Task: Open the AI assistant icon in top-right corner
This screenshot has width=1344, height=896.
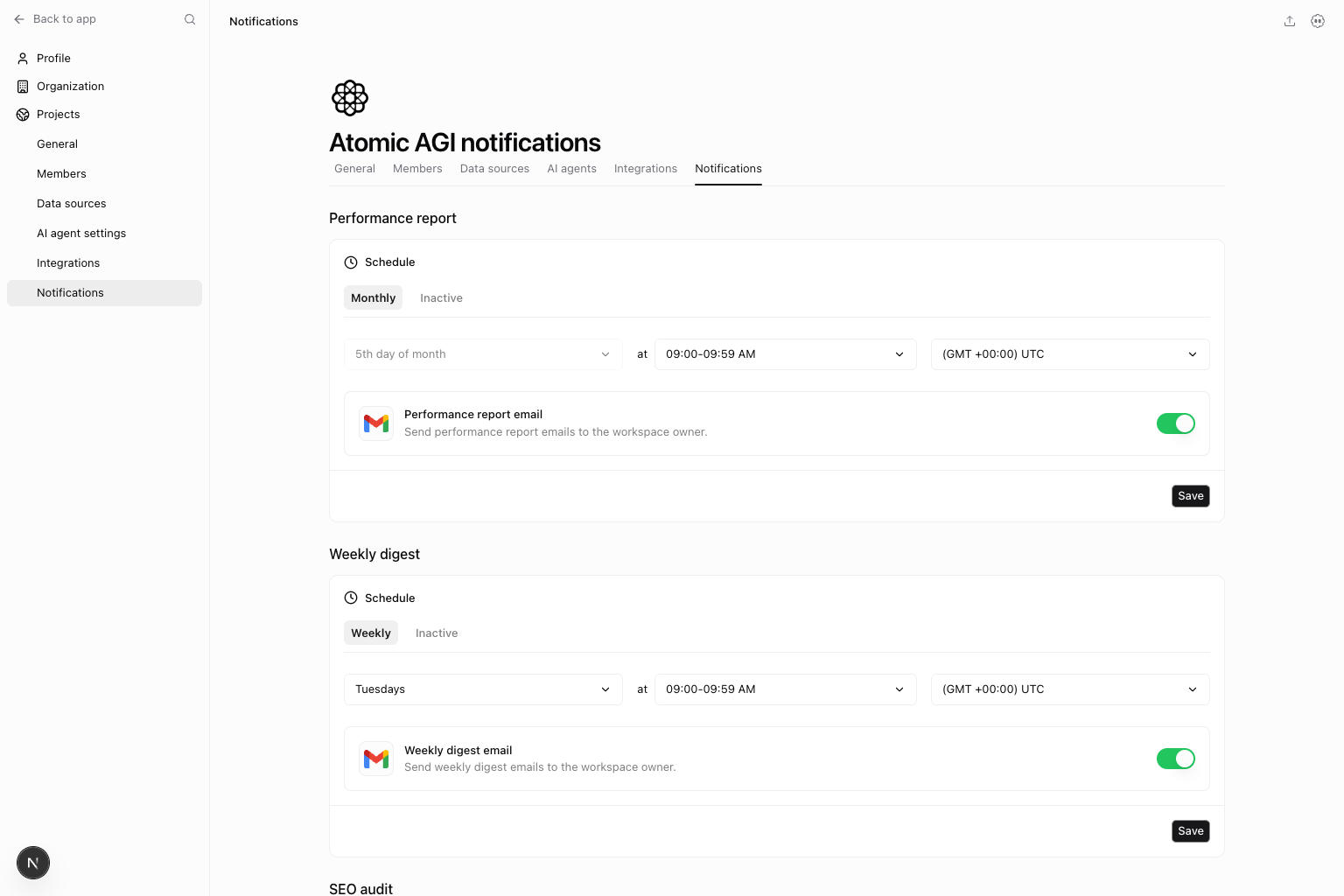Action: pyautogui.click(x=1318, y=21)
